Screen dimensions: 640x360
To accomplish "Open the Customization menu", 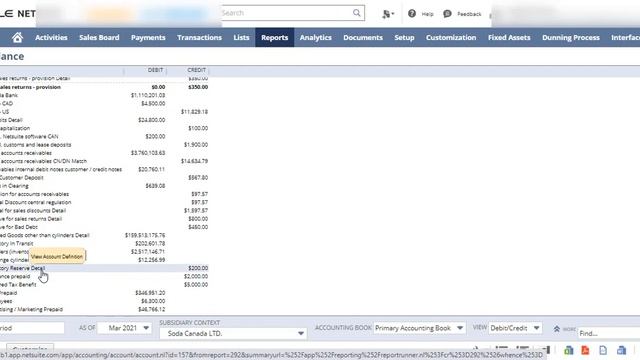I will point(451,38).
